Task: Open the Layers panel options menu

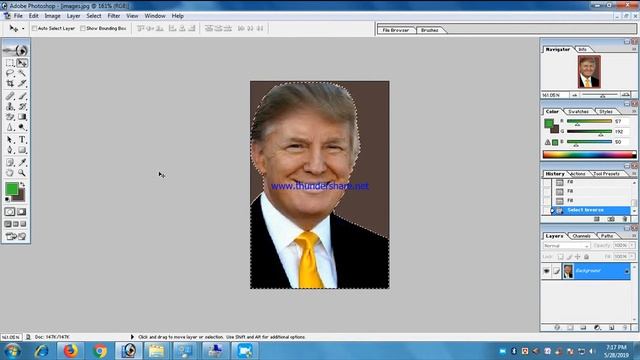Action: pos(634,236)
